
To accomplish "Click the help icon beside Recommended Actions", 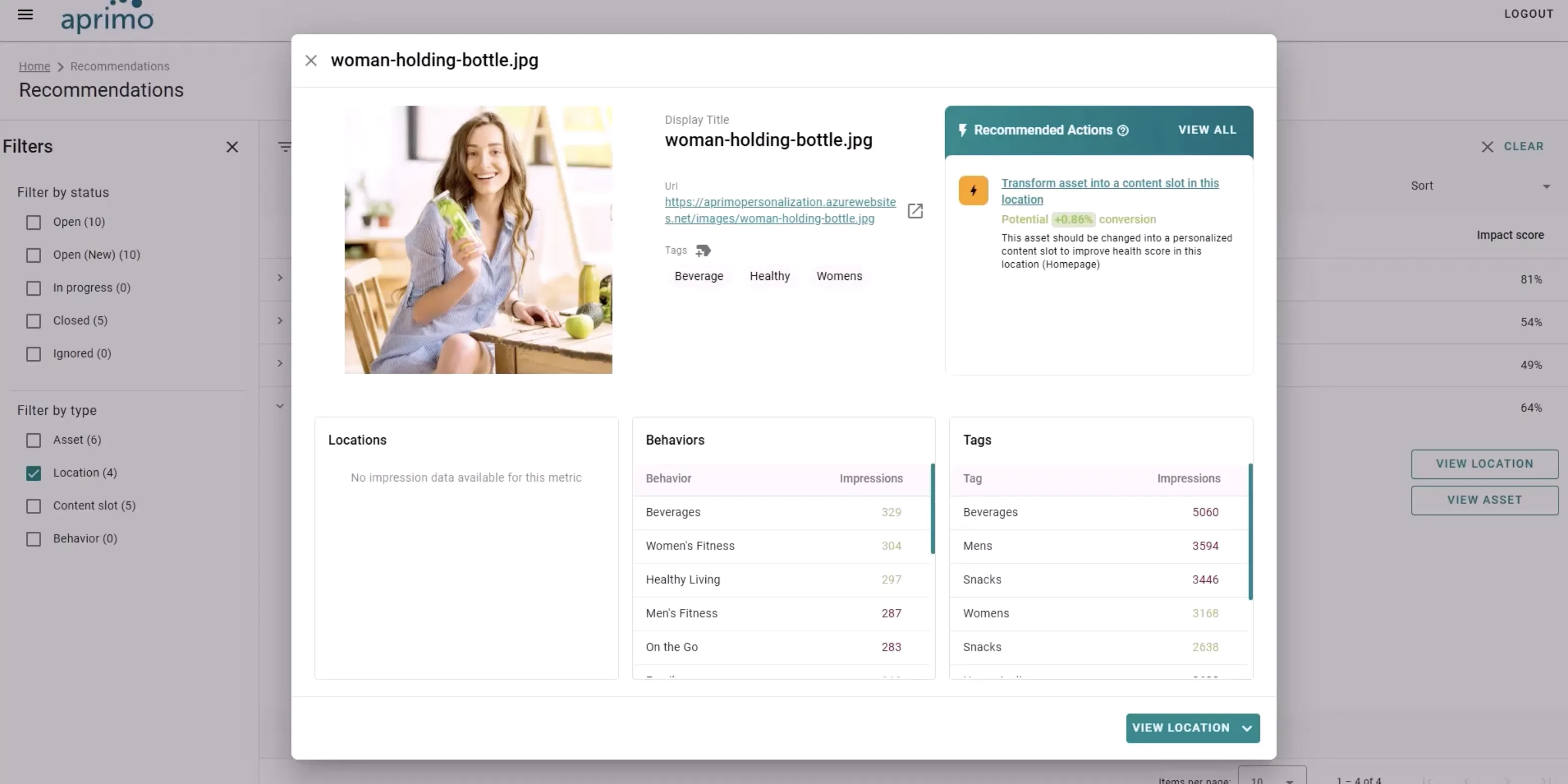I will [x=1123, y=130].
